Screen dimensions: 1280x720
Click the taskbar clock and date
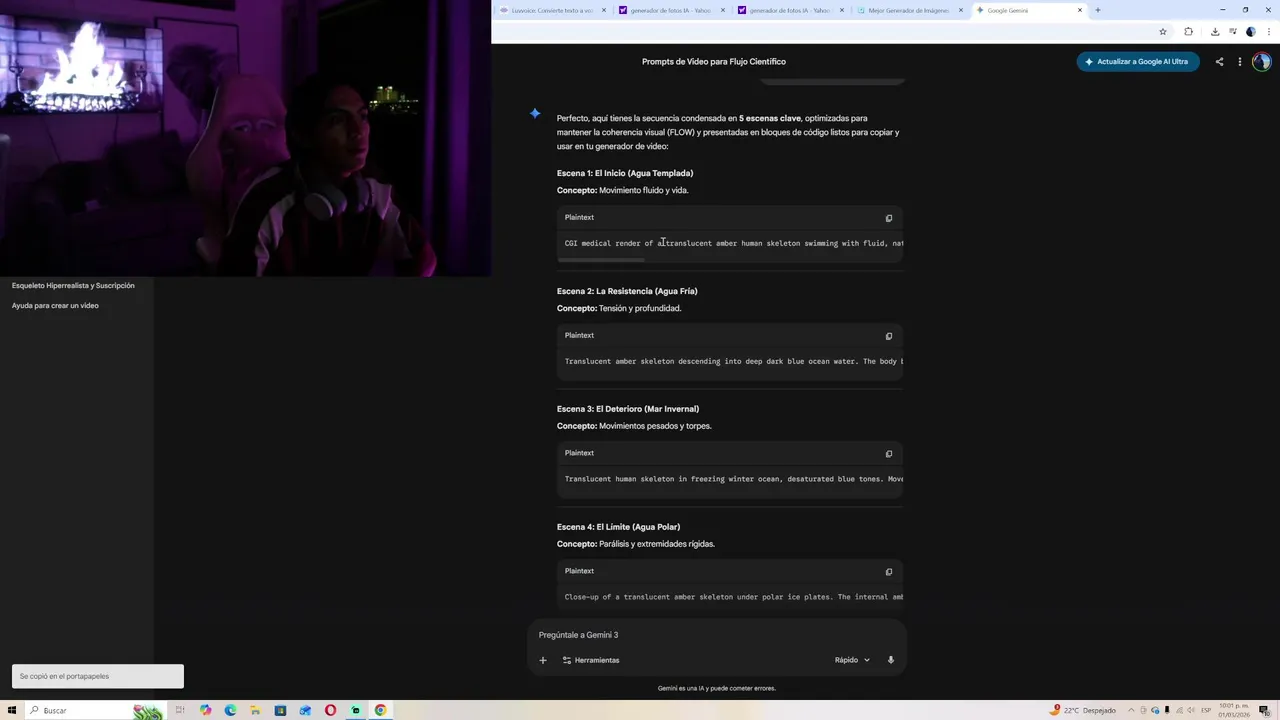(1234, 710)
